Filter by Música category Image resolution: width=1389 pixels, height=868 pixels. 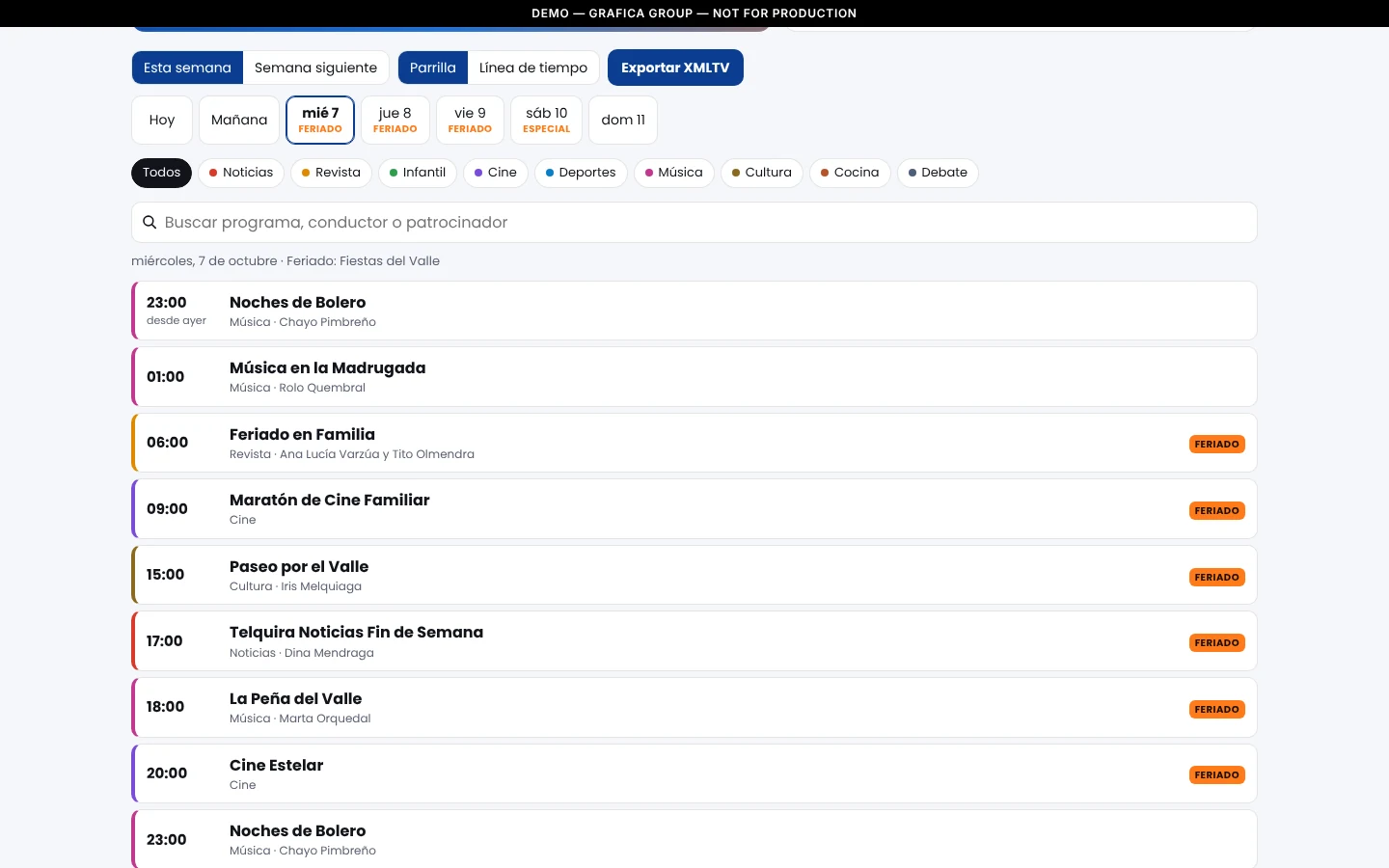[x=674, y=173]
